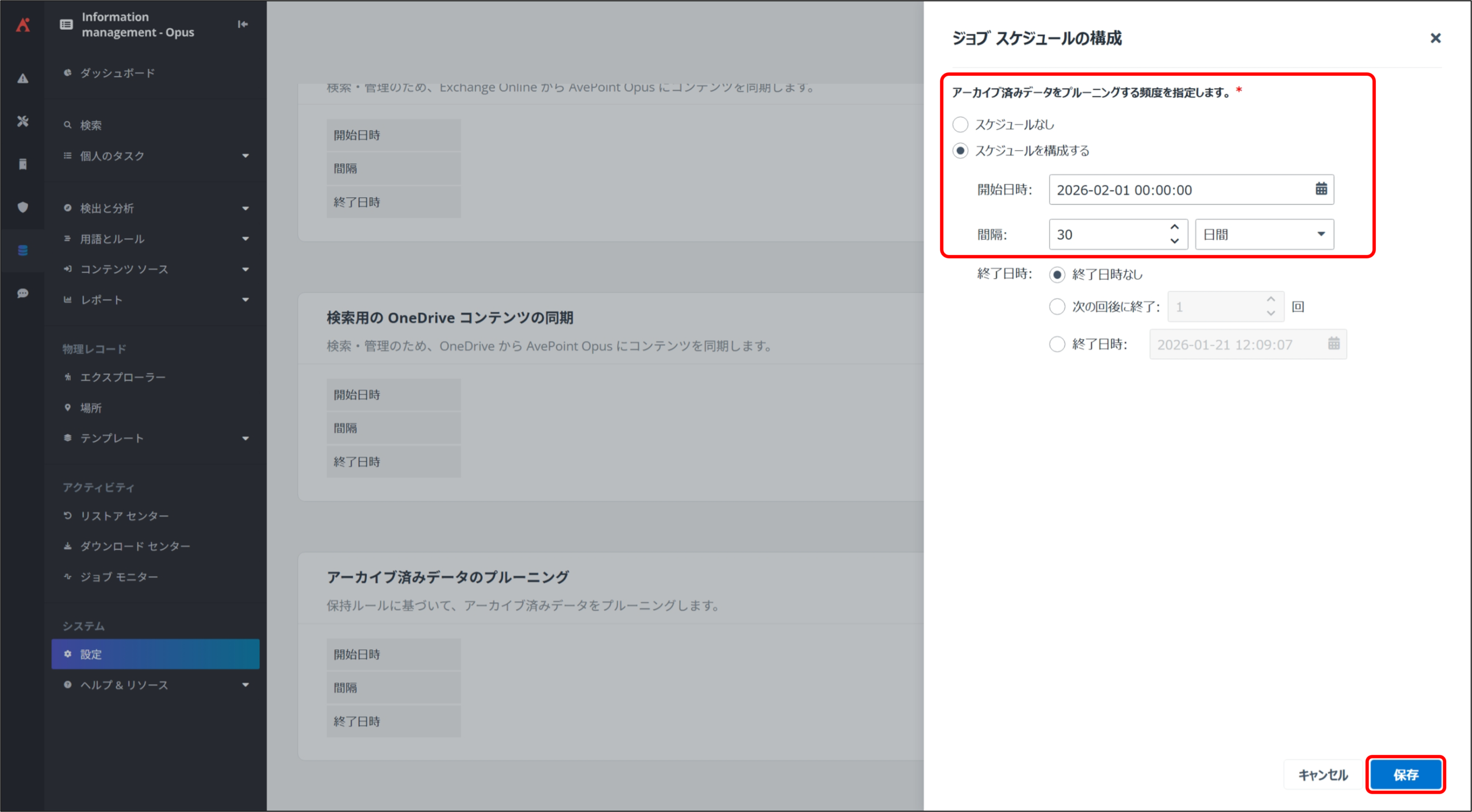Screen dimensions: 1472x812
Task: Click the warning triangle rail icon
Action: point(23,78)
